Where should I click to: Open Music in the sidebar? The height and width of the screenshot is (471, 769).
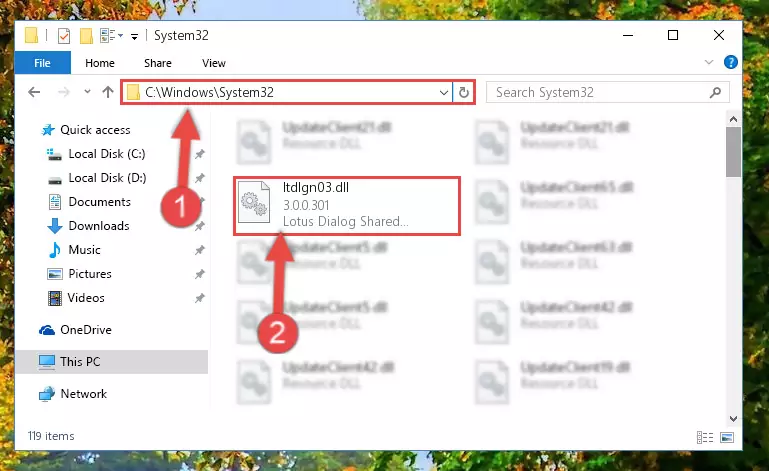click(x=84, y=250)
